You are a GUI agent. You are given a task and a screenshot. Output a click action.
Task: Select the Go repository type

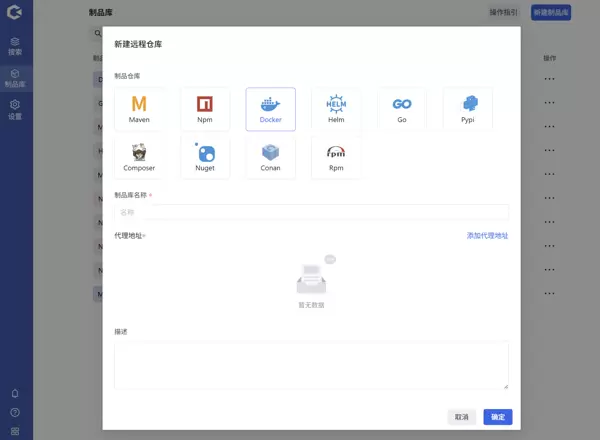pyautogui.click(x=402, y=109)
